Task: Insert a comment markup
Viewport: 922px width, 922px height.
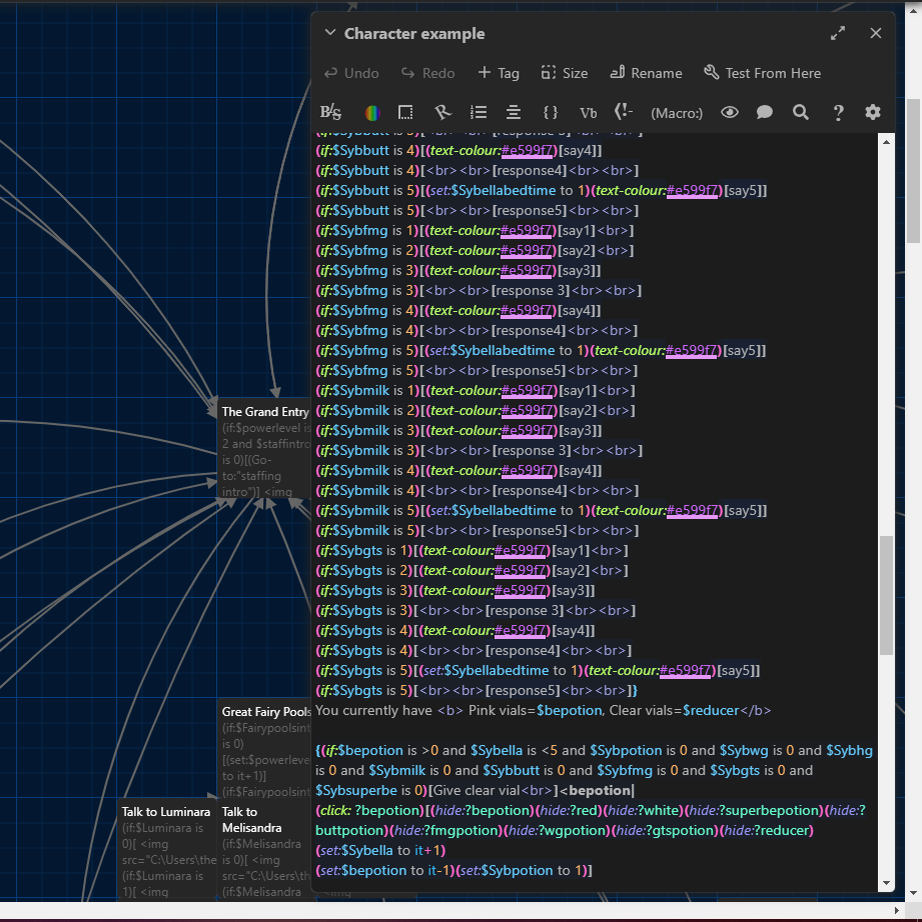Action: 623,113
